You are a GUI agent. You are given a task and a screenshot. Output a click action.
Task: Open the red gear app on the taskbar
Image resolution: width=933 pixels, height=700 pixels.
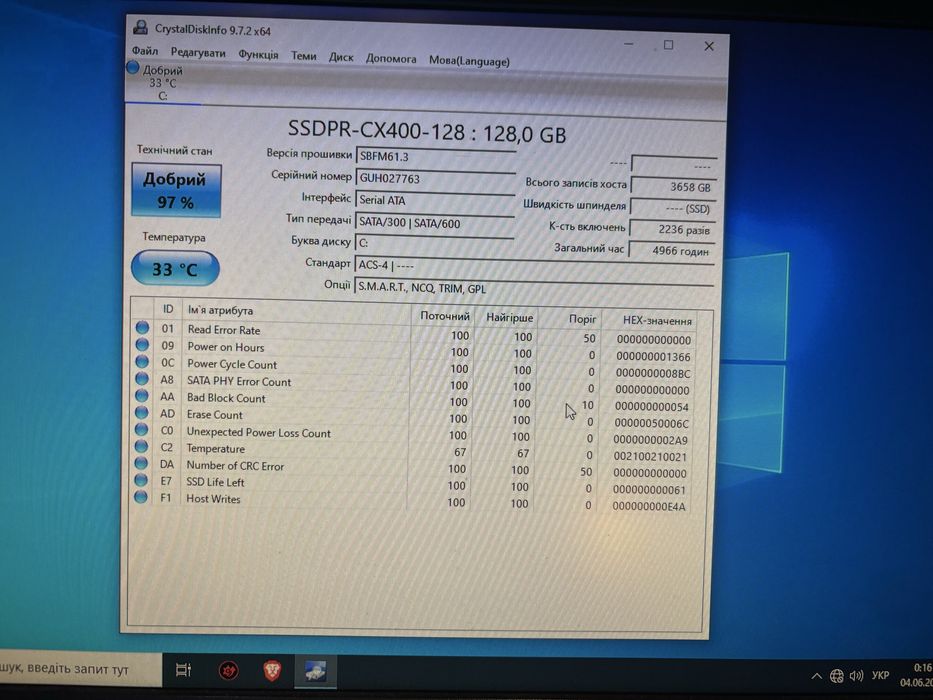pyautogui.click(x=228, y=671)
